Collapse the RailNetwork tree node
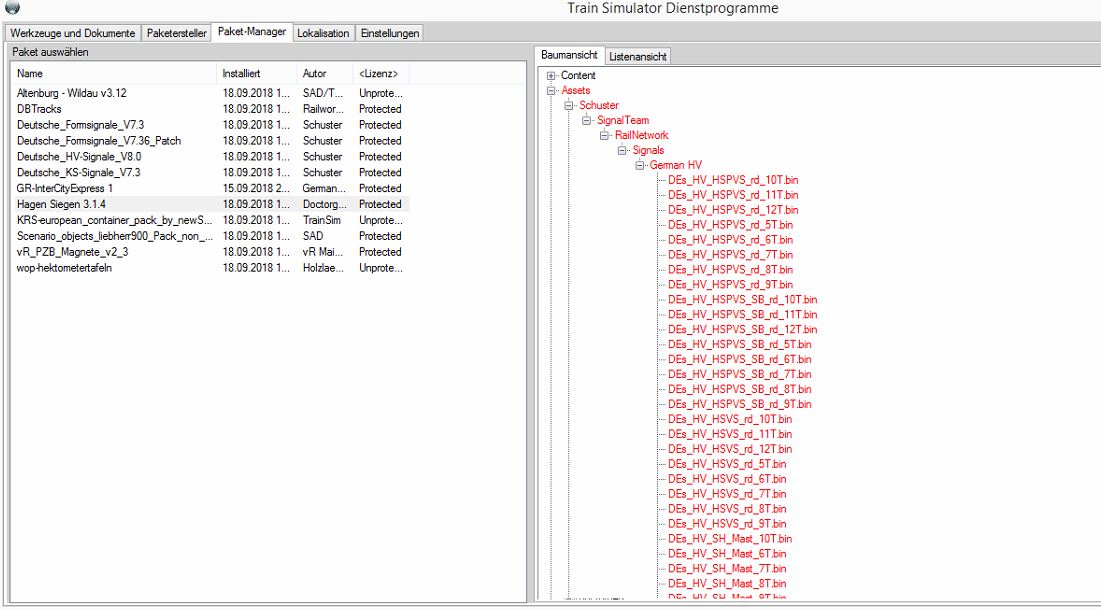 [604, 136]
